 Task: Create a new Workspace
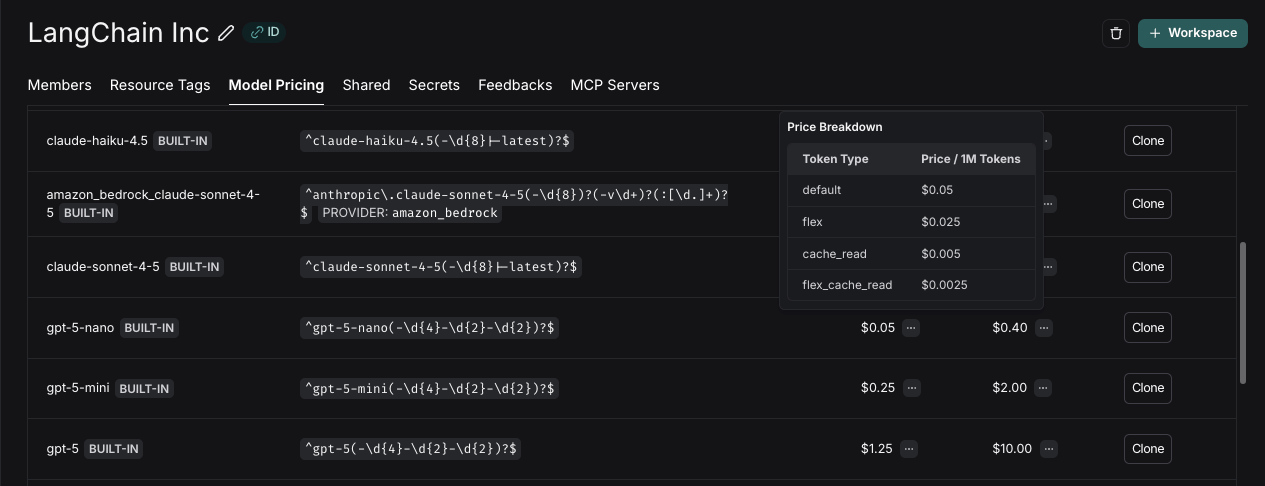(x=1193, y=33)
